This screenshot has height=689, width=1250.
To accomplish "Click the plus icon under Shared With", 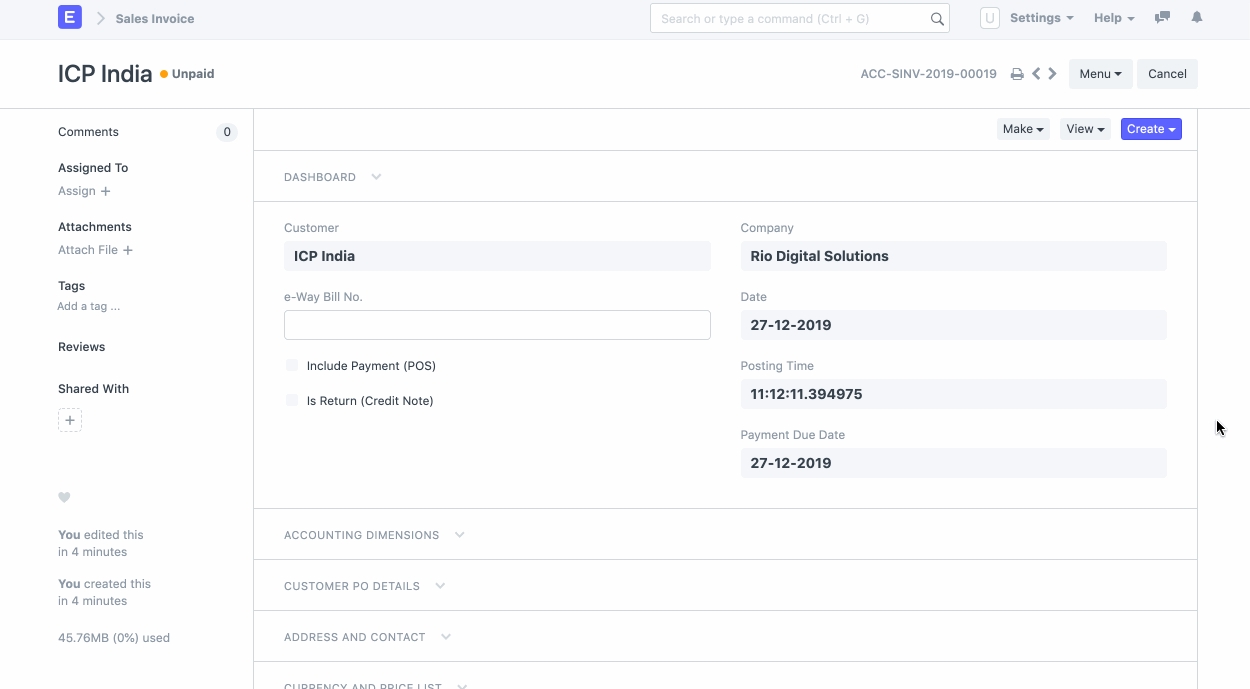I will tap(70, 420).
